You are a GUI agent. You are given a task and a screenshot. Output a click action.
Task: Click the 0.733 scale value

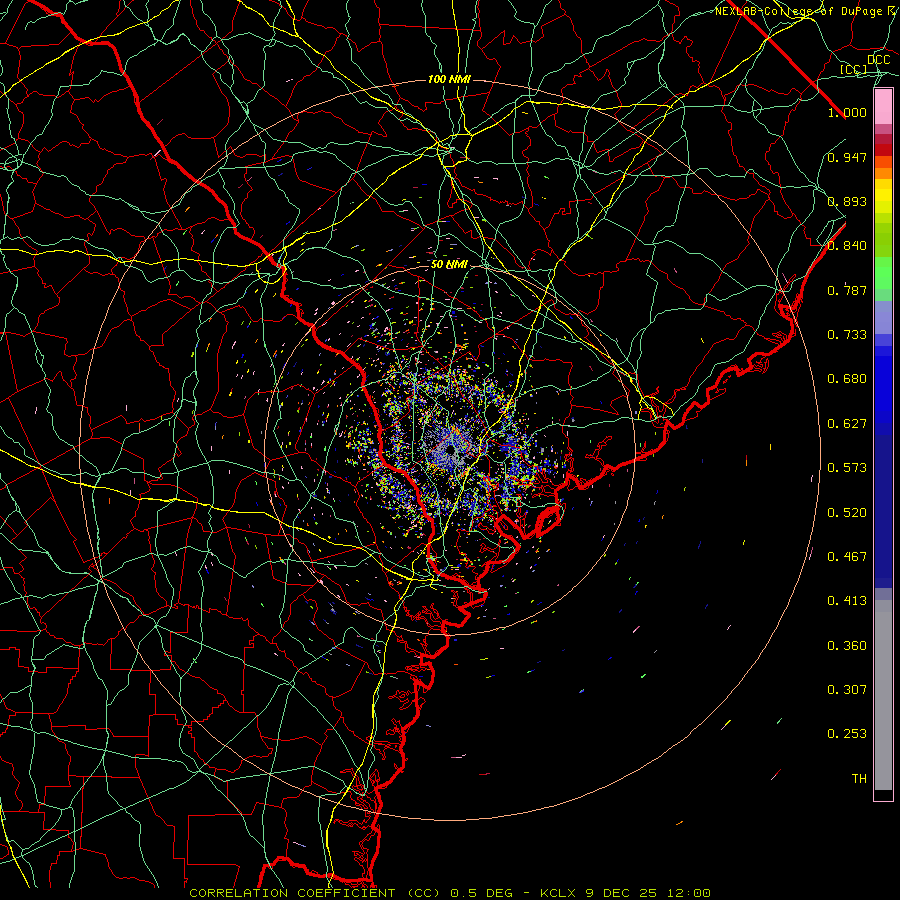click(847, 335)
